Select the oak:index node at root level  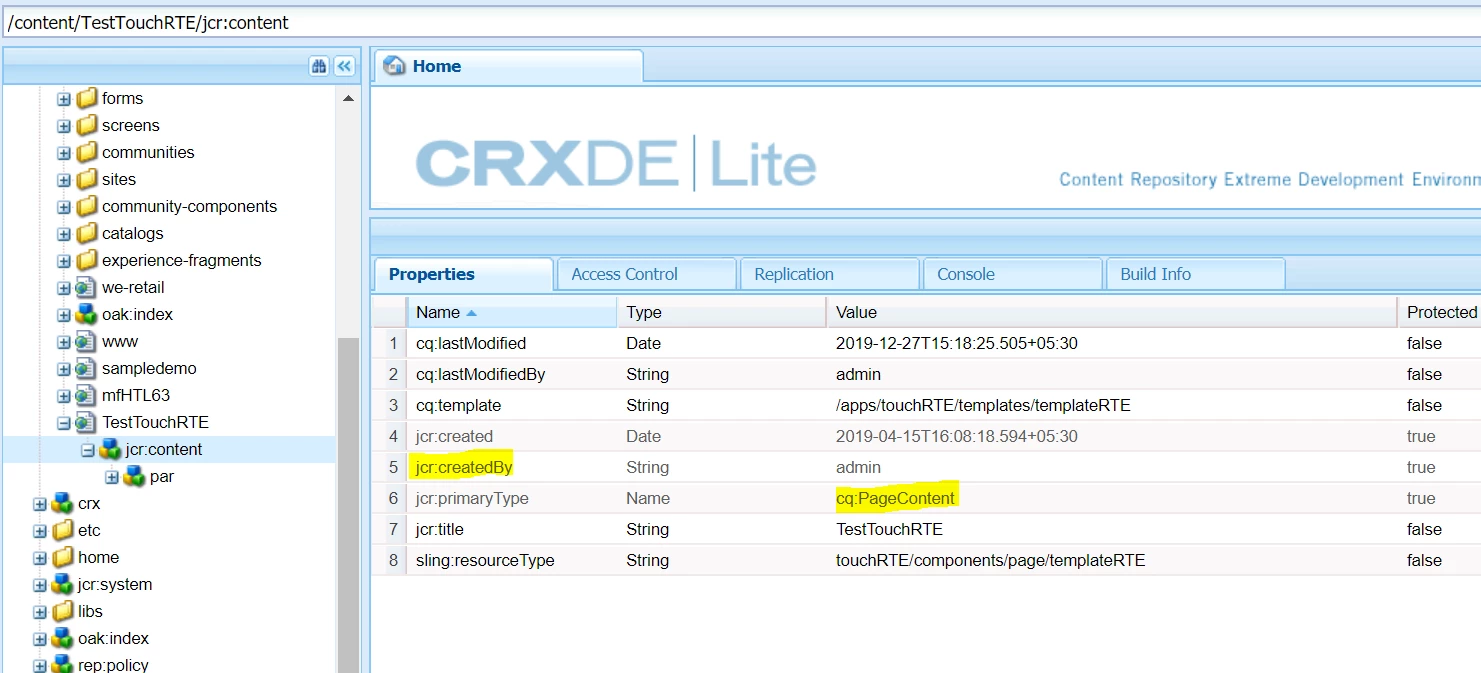click(x=113, y=638)
